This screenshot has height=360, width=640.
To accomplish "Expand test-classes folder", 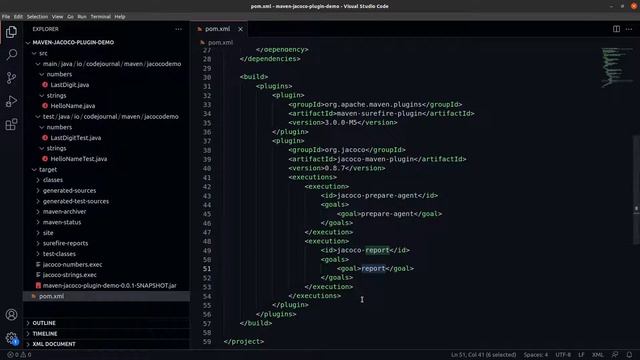I will tap(59, 253).
